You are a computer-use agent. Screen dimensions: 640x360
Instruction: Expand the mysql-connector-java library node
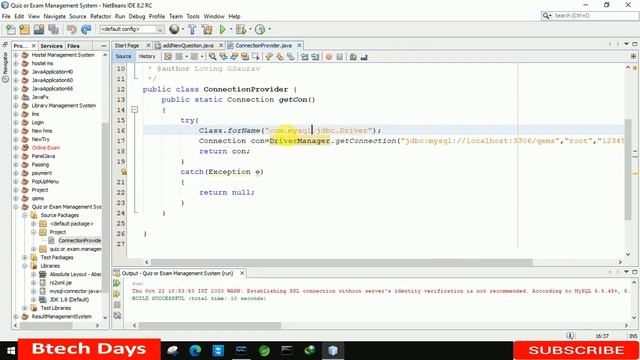tap(34, 291)
